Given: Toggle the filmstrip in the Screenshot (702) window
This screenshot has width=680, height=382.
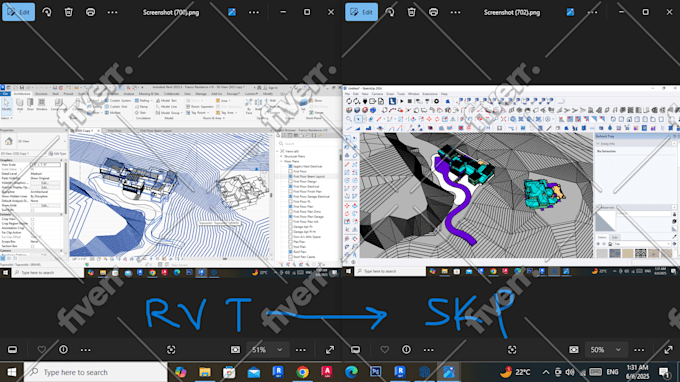Looking at the screenshot, I should click(x=355, y=349).
